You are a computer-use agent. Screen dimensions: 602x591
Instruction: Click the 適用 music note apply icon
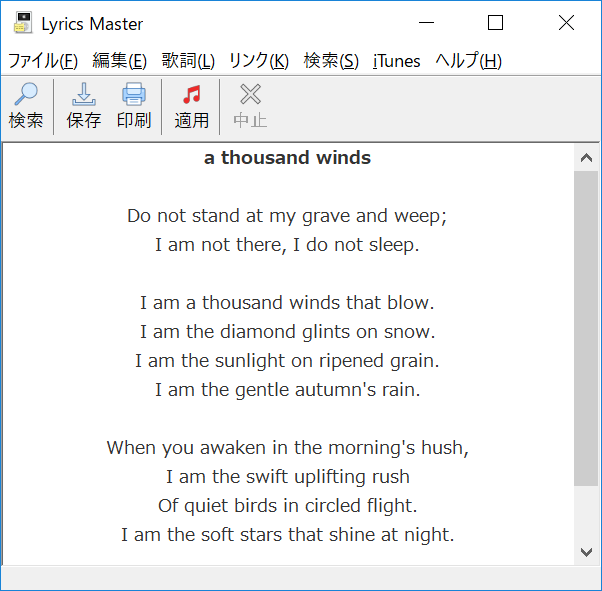(x=191, y=96)
